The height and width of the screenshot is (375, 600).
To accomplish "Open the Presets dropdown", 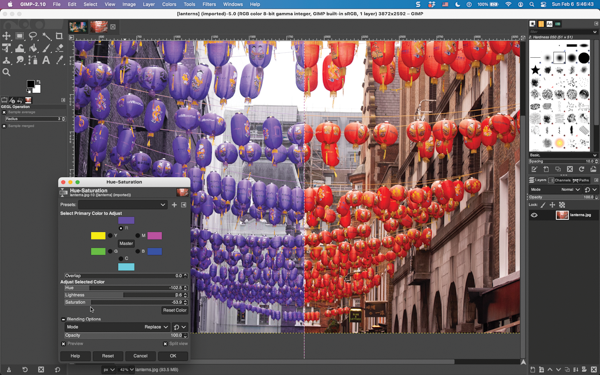I will [x=122, y=205].
